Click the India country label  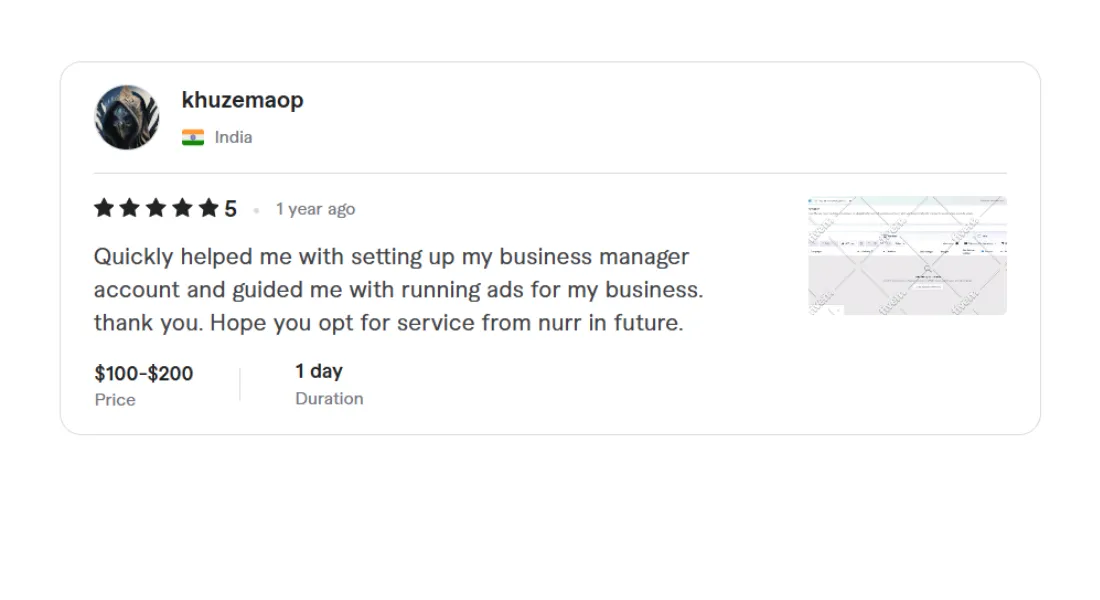coord(233,138)
